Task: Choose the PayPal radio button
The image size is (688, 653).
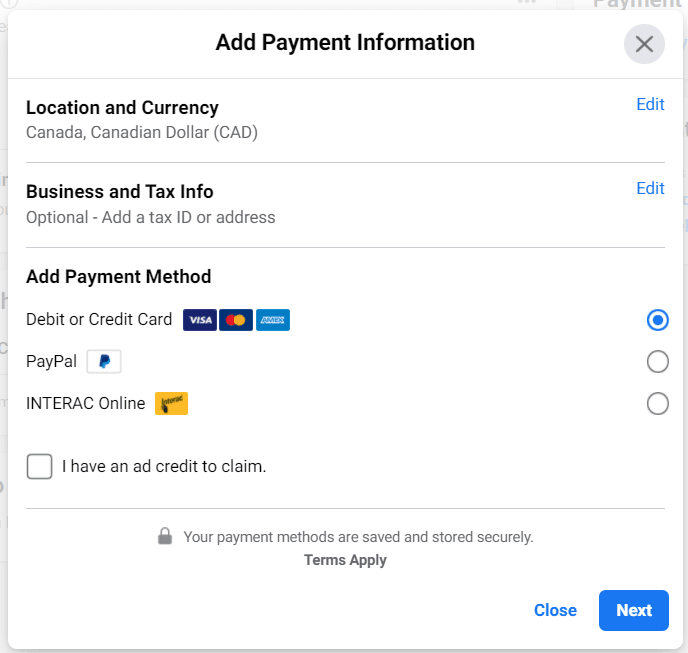Action: tap(657, 361)
